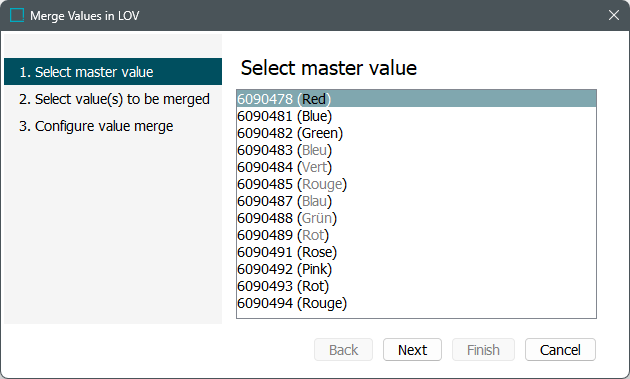The image size is (630, 379).
Task: Go to step 3 Configure value merge
Action: pyautogui.click(x=113, y=126)
